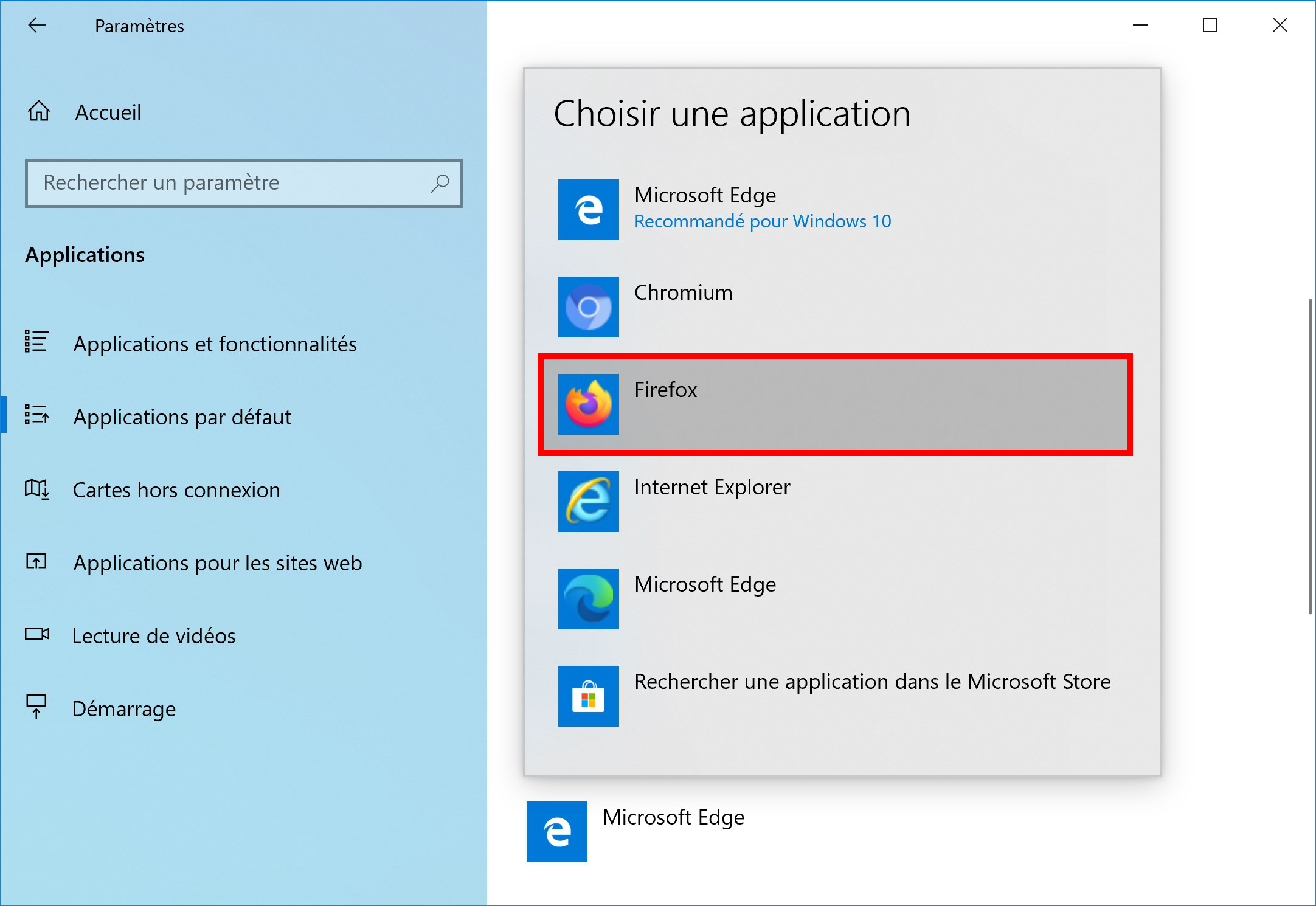Click the Applications et fonctionnalités list icon
The image size is (1316, 906).
pos(36,341)
